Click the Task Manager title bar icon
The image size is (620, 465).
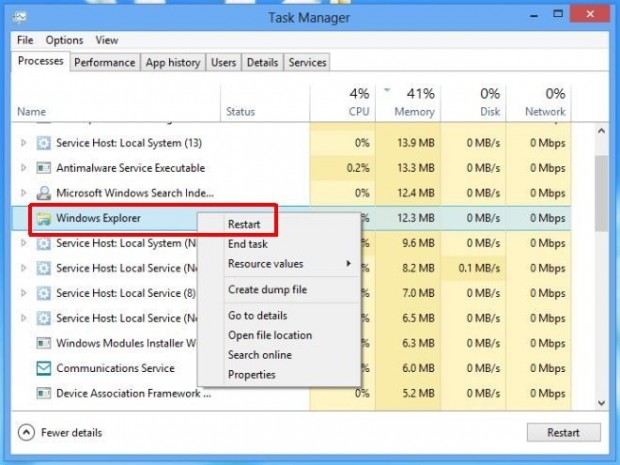(20, 17)
